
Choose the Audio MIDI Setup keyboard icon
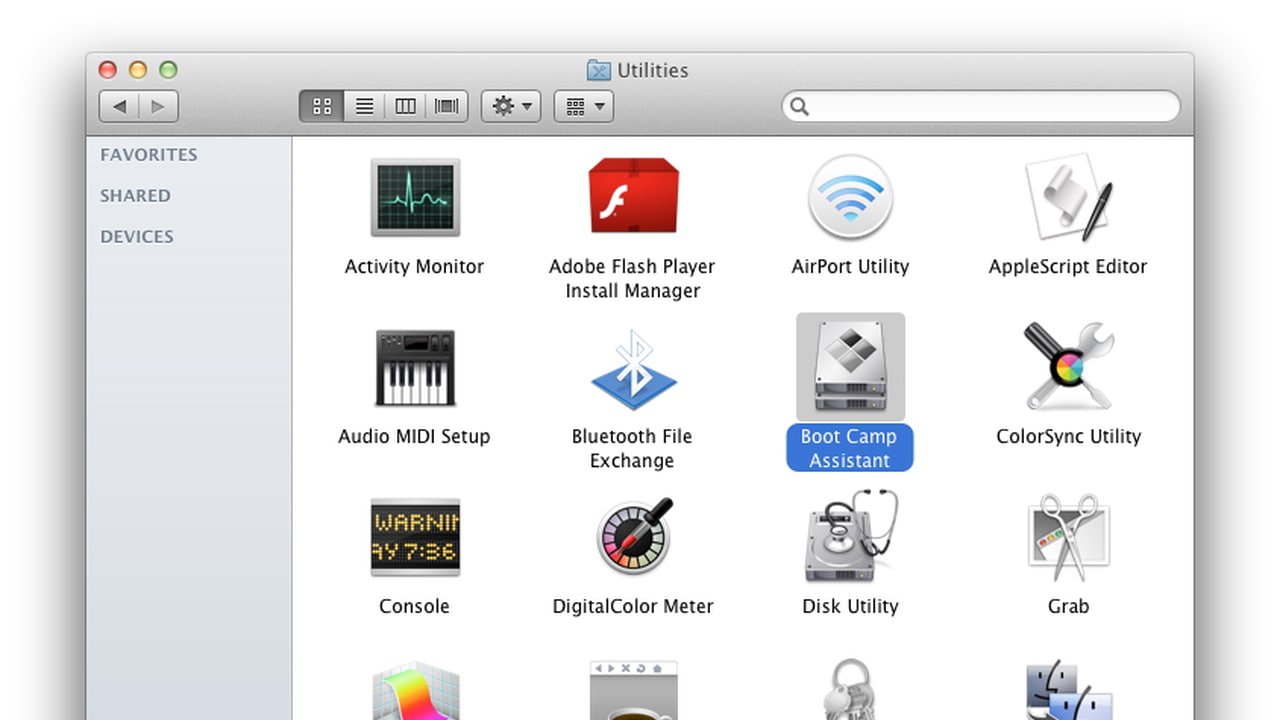coord(415,367)
